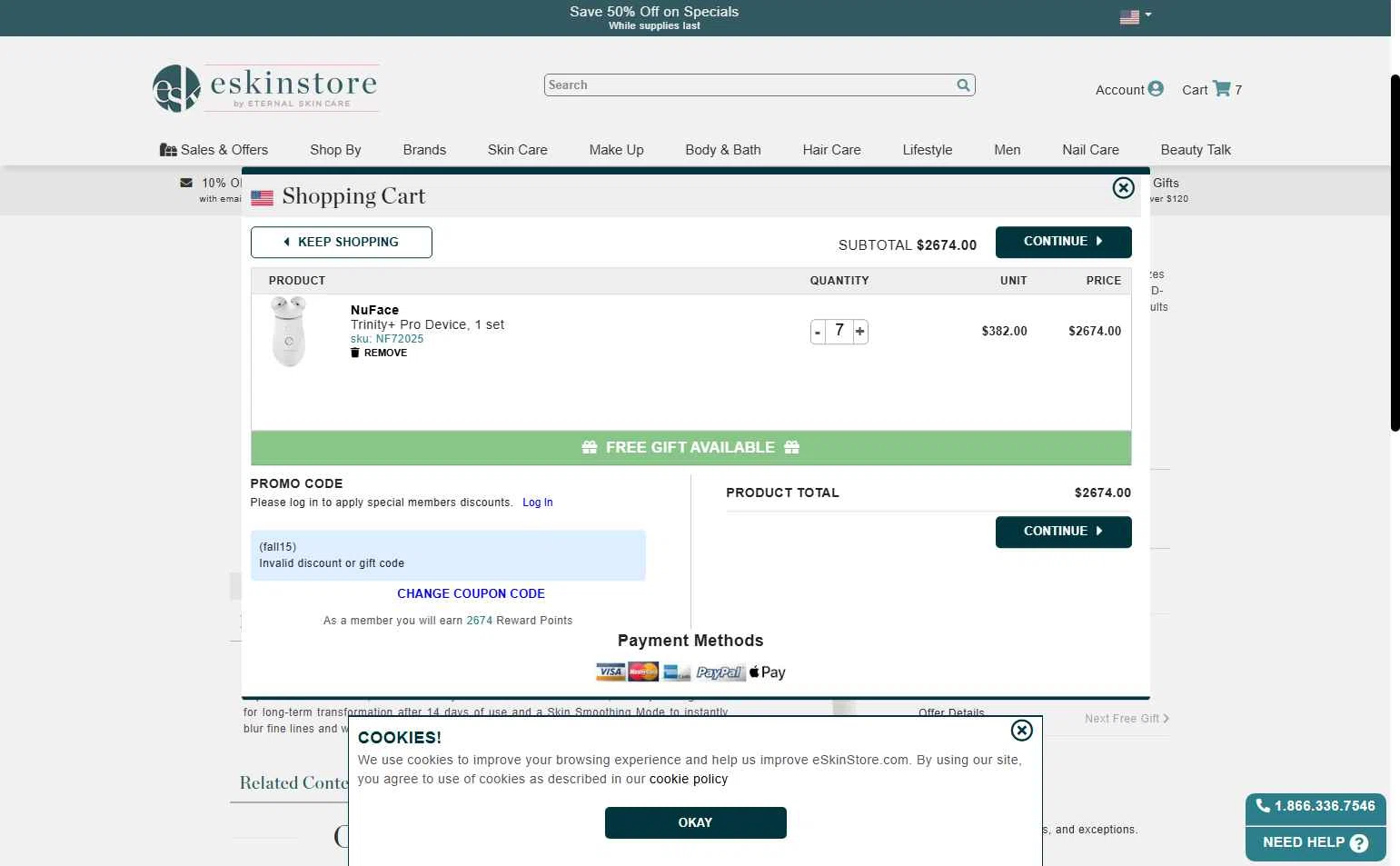Image resolution: width=1400 pixels, height=866 pixels.
Task: Open the country flag dropdown
Action: tap(1135, 15)
